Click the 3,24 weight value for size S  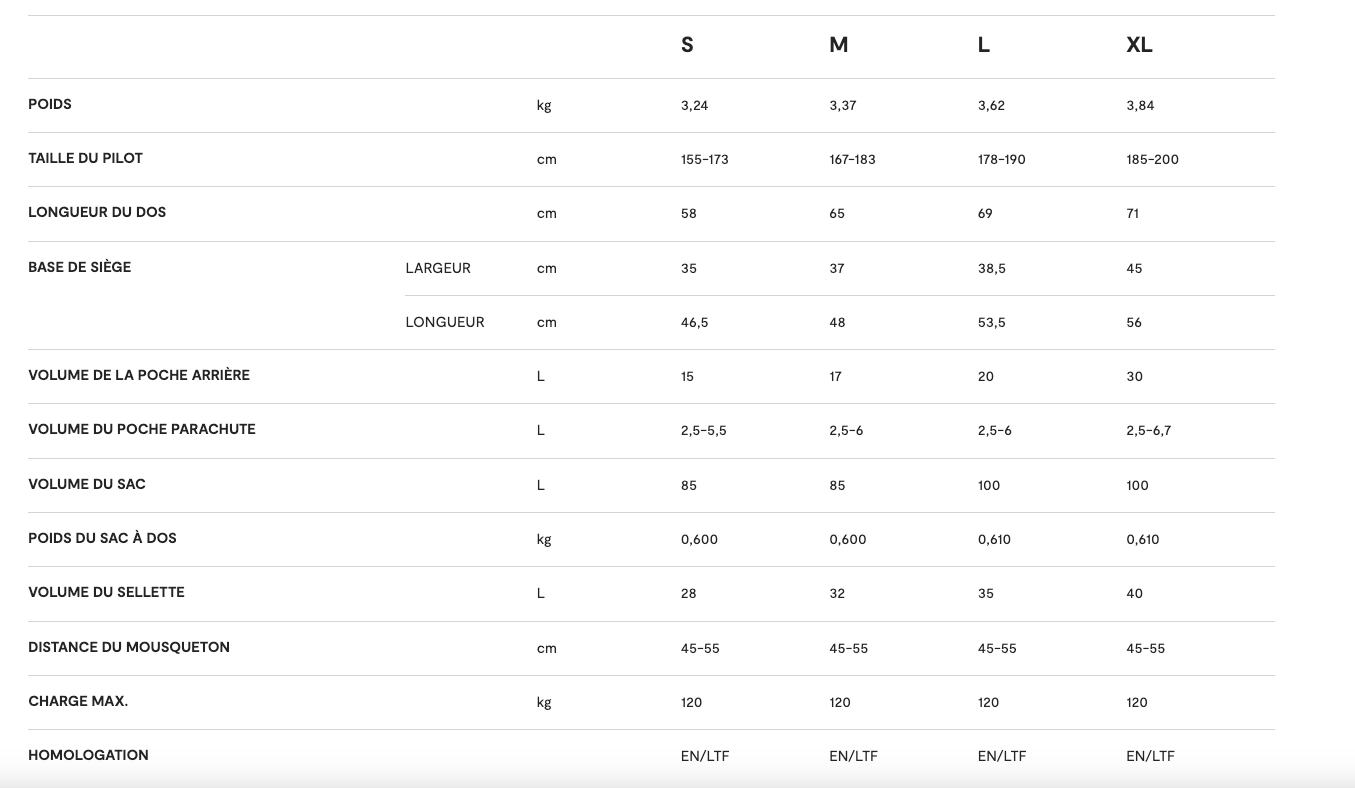(x=694, y=106)
